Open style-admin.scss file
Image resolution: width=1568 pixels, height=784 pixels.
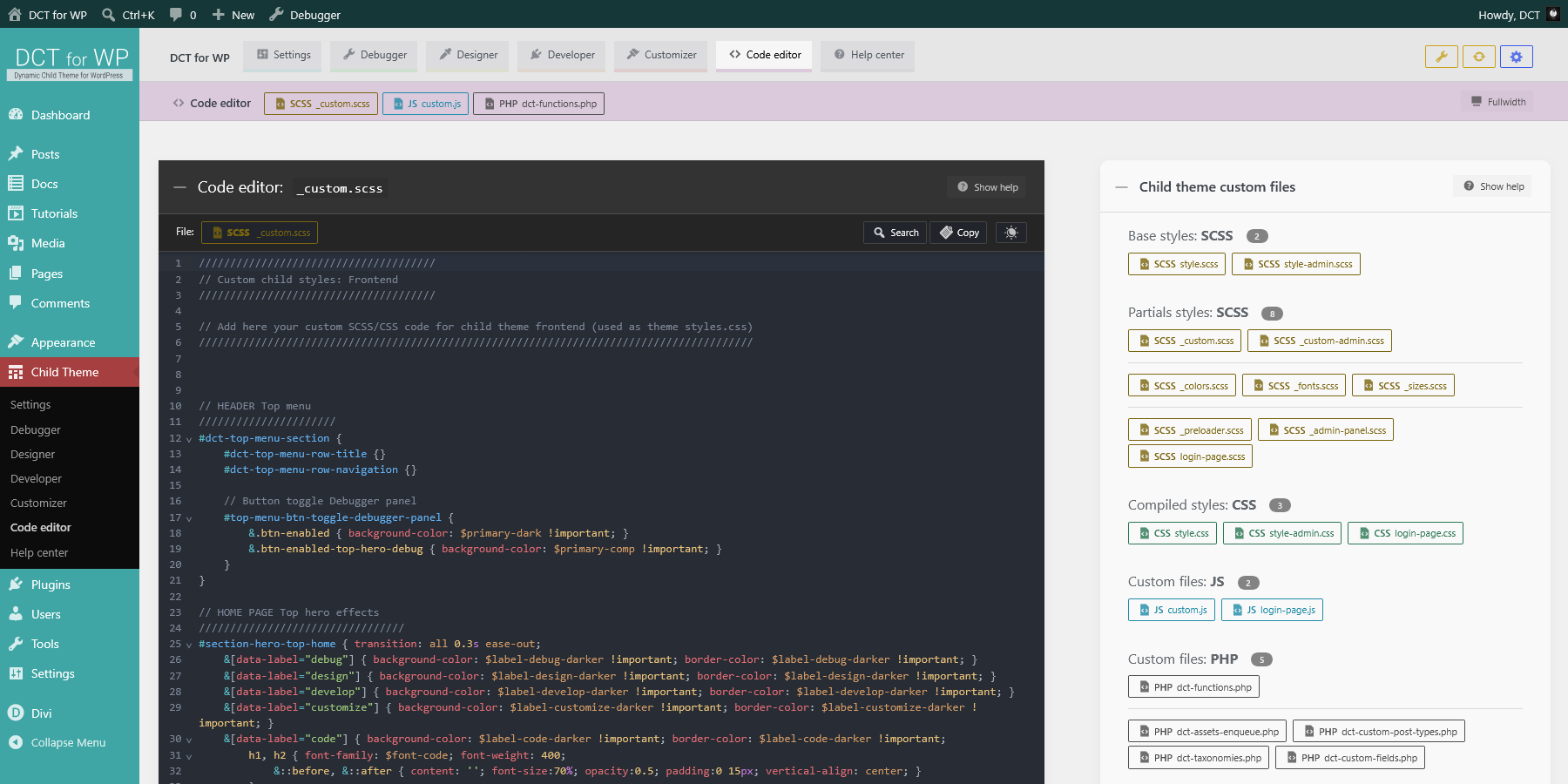[1296, 264]
